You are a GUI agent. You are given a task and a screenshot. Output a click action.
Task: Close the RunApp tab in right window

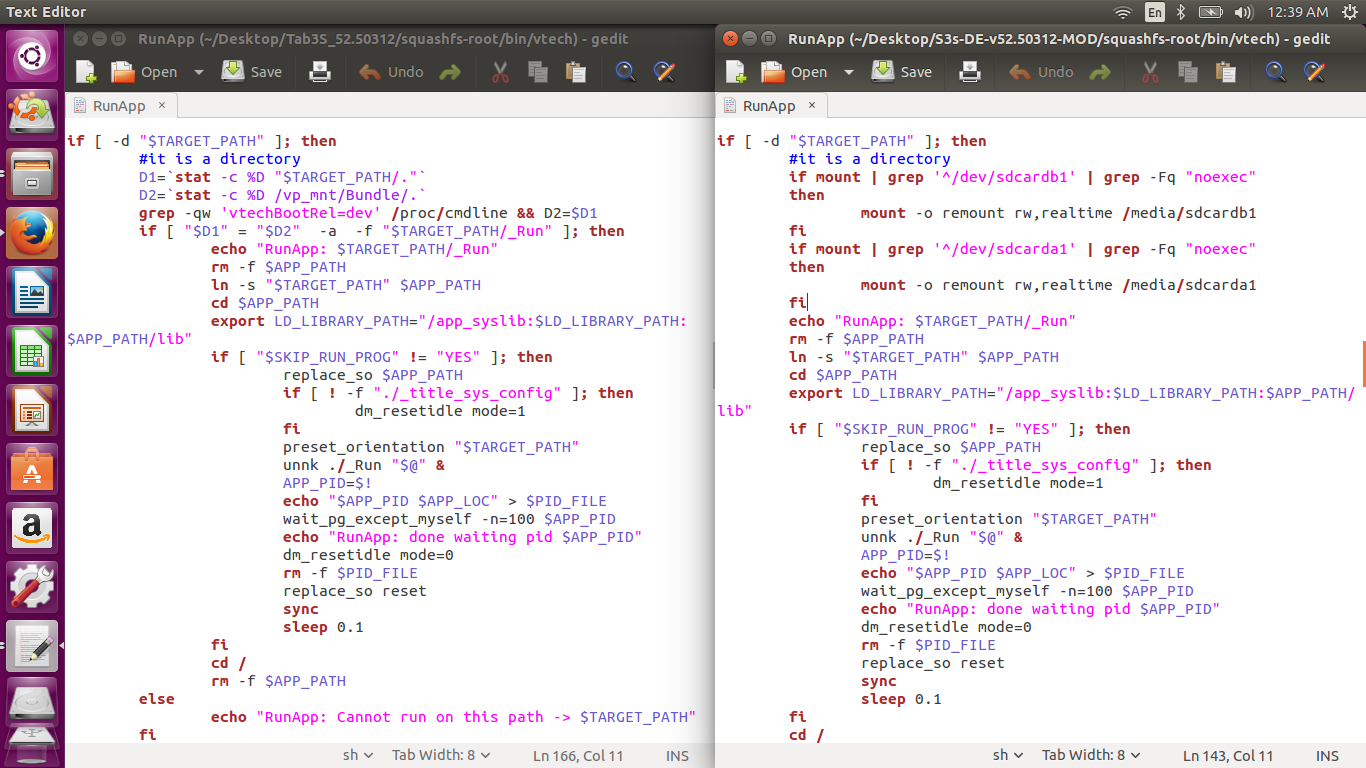[x=812, y=105]
